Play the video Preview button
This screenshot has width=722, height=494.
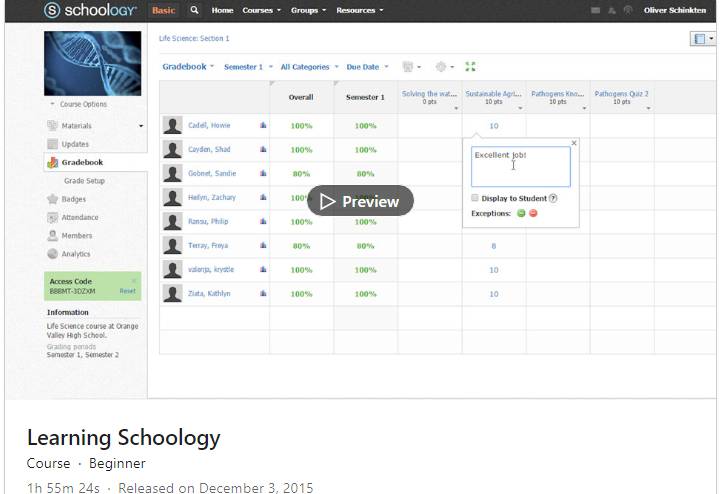[360, 201]
